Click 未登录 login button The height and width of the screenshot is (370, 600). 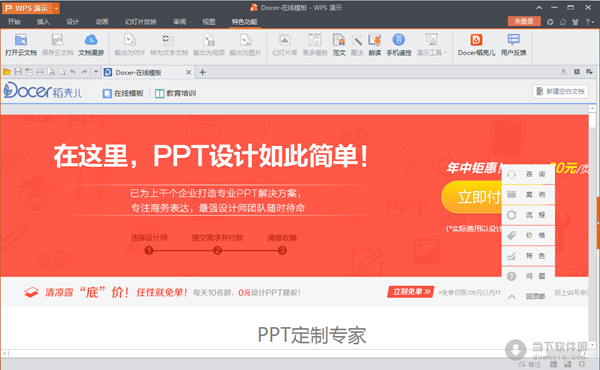(524, 21)
